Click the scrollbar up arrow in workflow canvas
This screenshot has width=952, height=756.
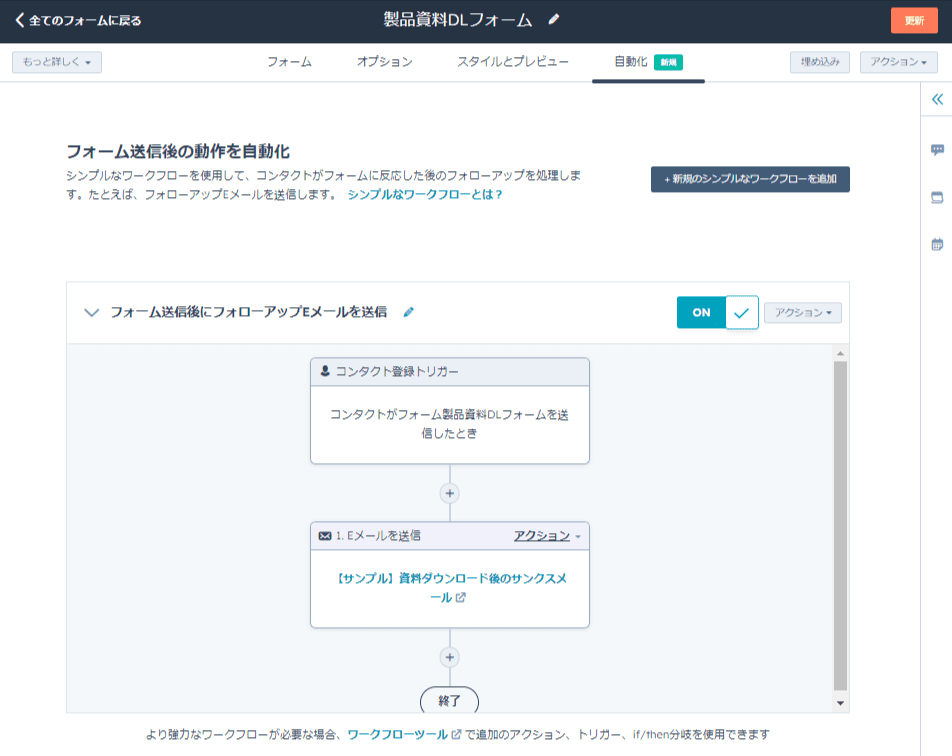840,353
